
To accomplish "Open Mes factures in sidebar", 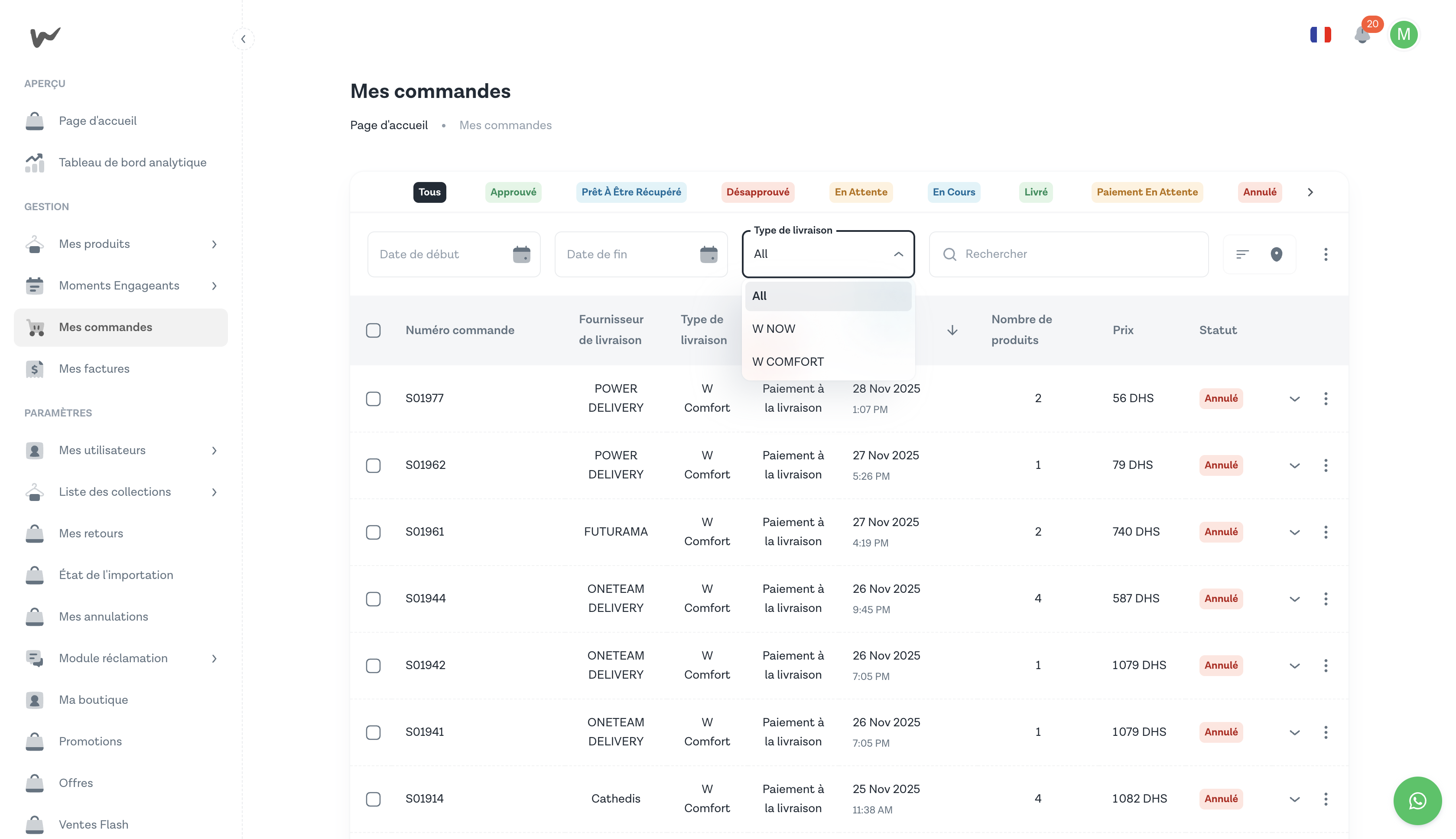I will [x=94, y=369].
